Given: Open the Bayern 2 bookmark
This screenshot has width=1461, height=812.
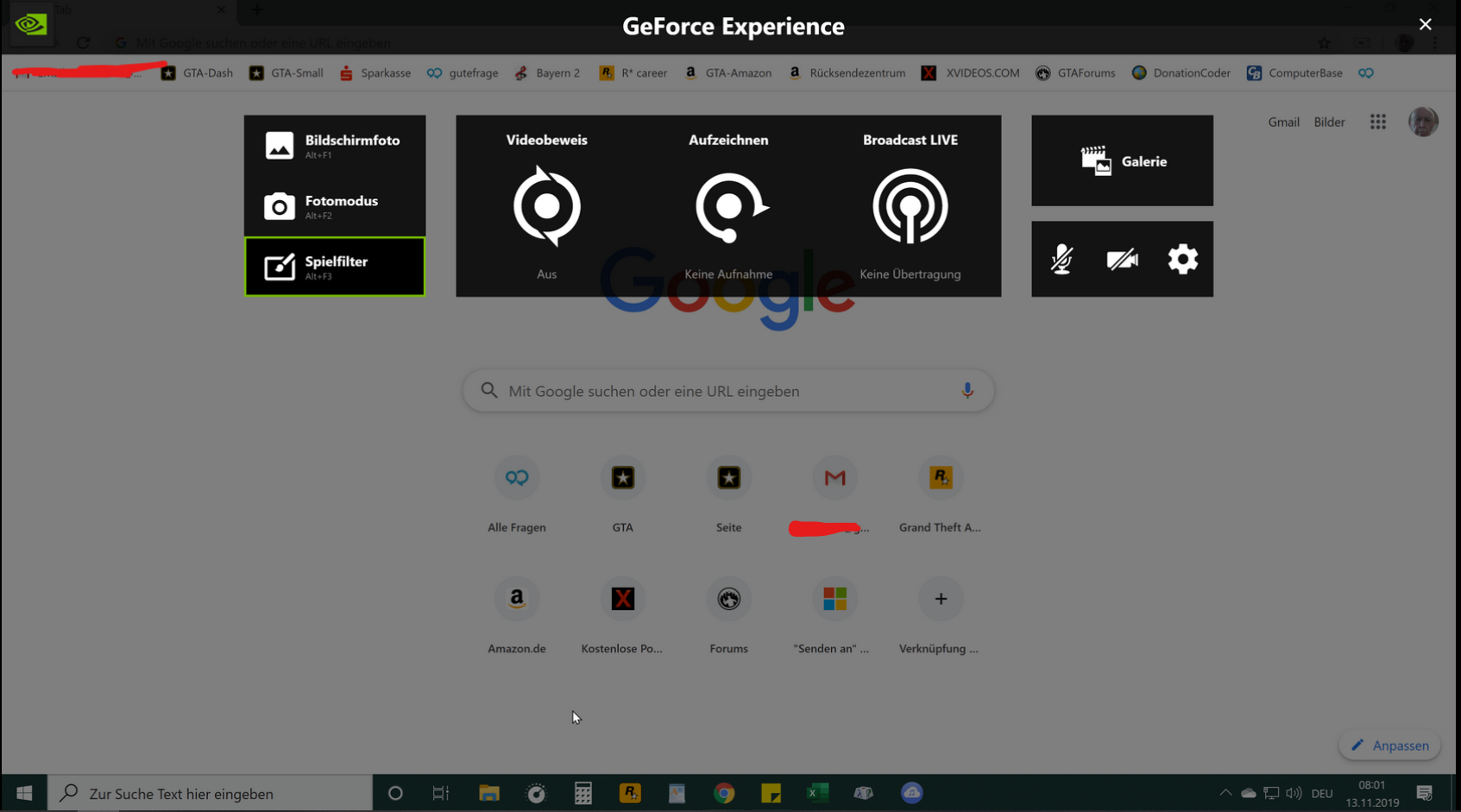Looking at the screenshot, I should click(547, 72).
